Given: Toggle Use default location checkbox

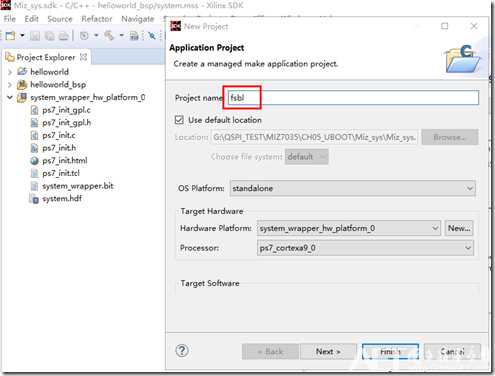Looking at the screenshot, I should (179, 120).
